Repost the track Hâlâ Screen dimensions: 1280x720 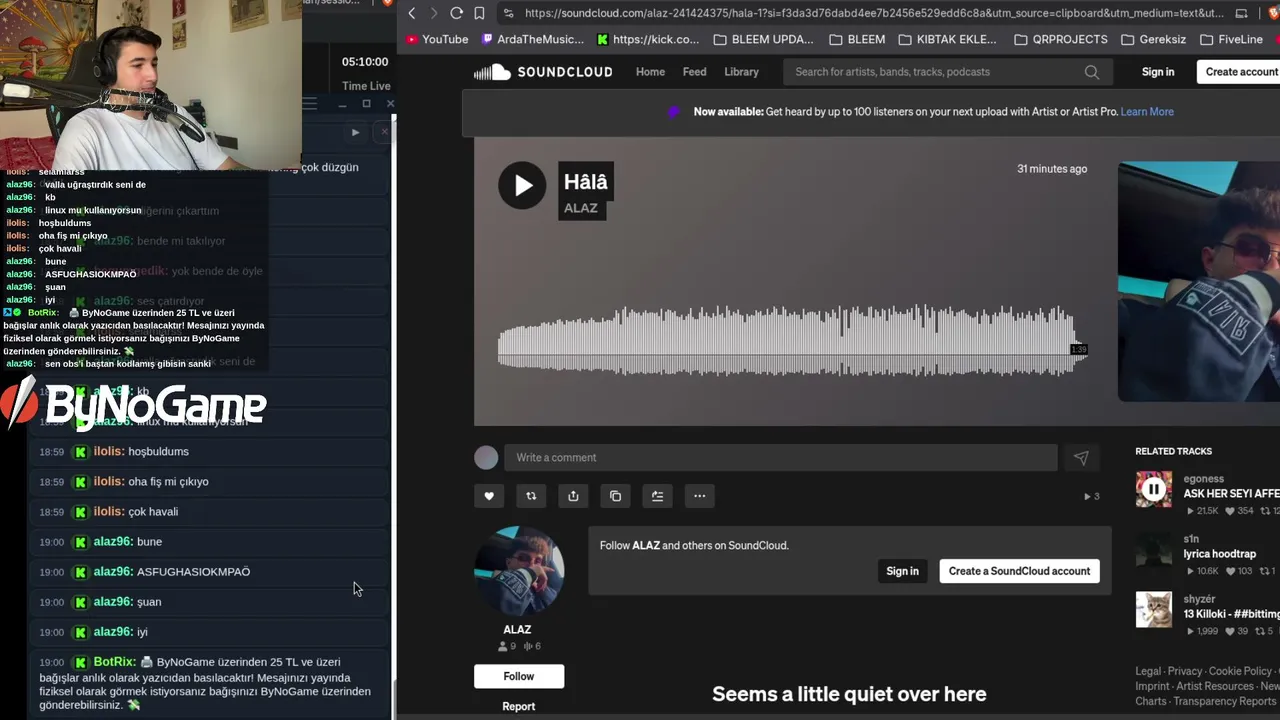coord(531,496)
